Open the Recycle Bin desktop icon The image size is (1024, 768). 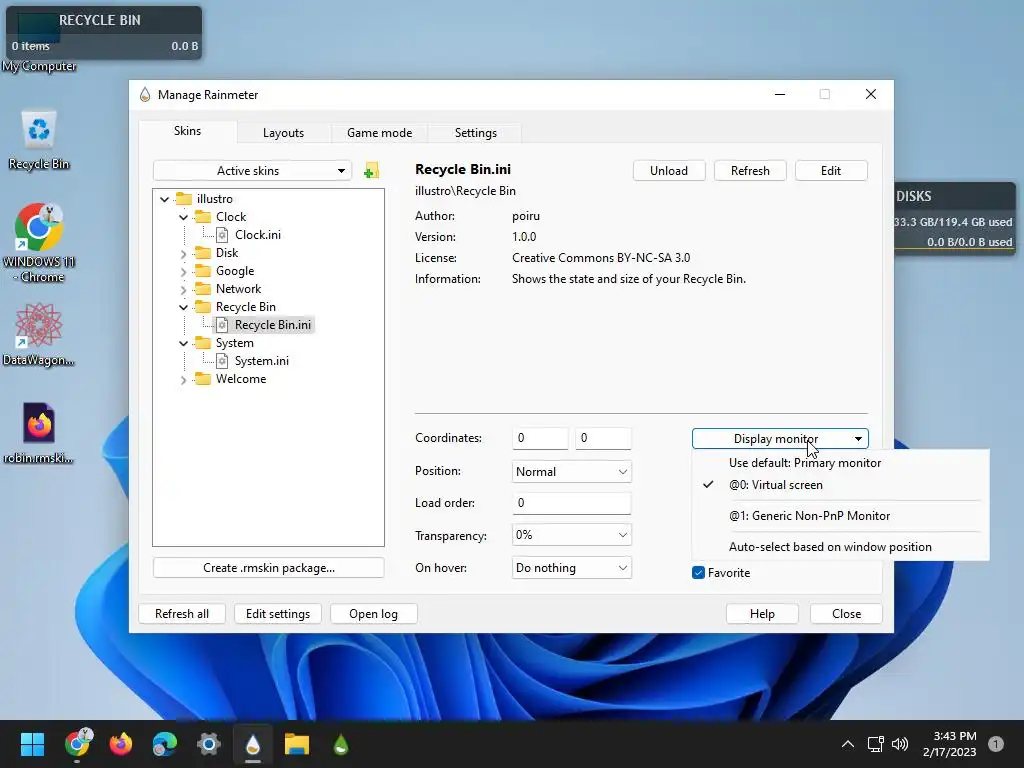click(x=39, y=139)
